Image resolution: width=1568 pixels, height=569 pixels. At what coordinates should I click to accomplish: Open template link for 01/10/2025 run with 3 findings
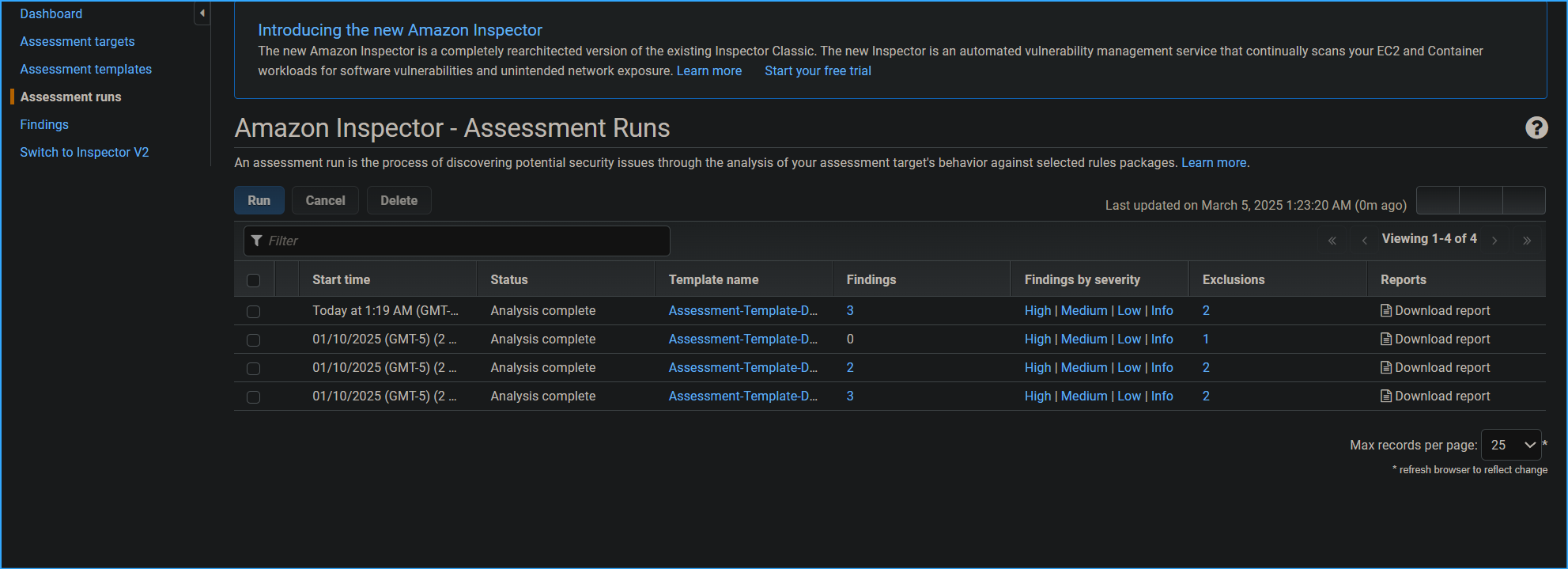(743, 396)
